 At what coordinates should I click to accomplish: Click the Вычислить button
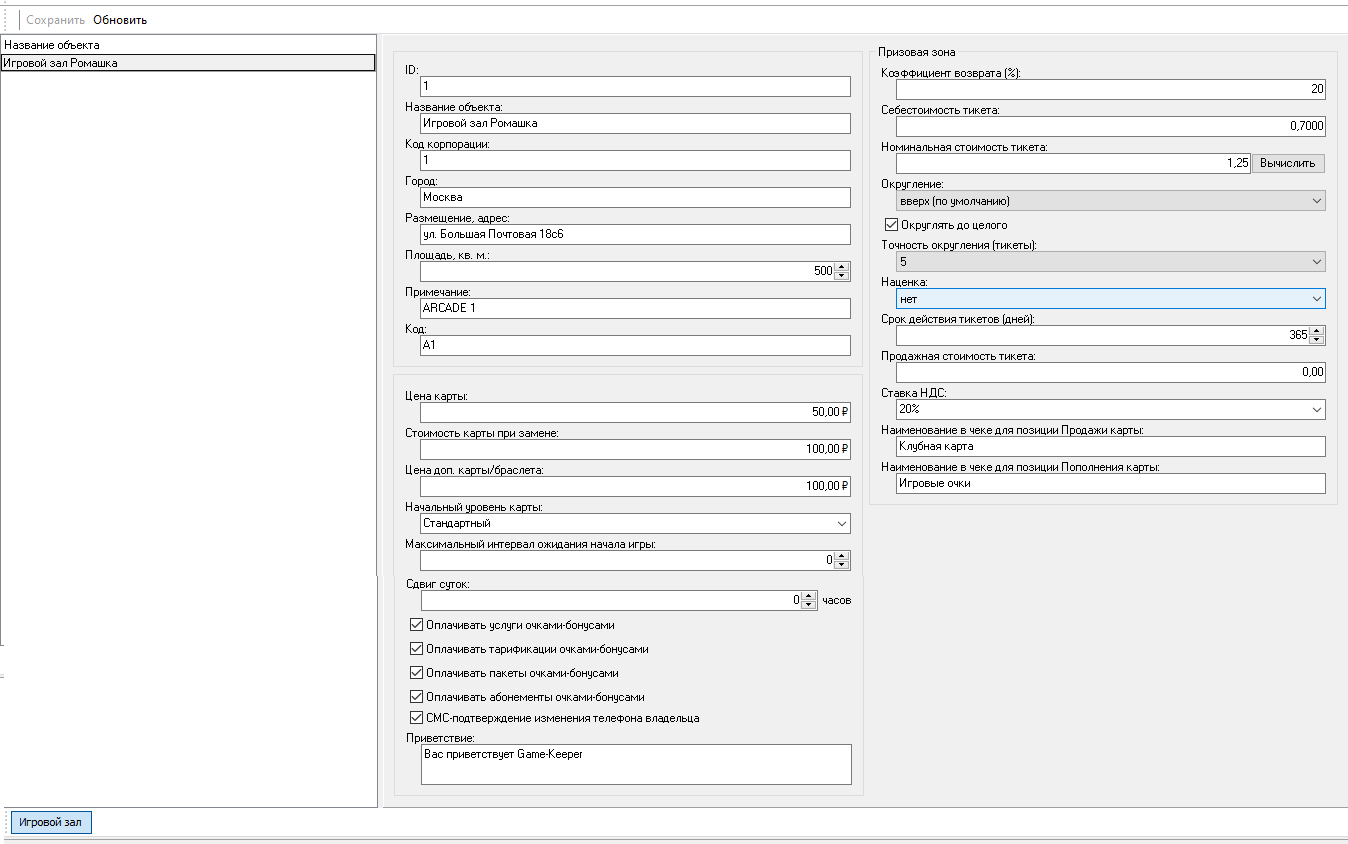1288,163
